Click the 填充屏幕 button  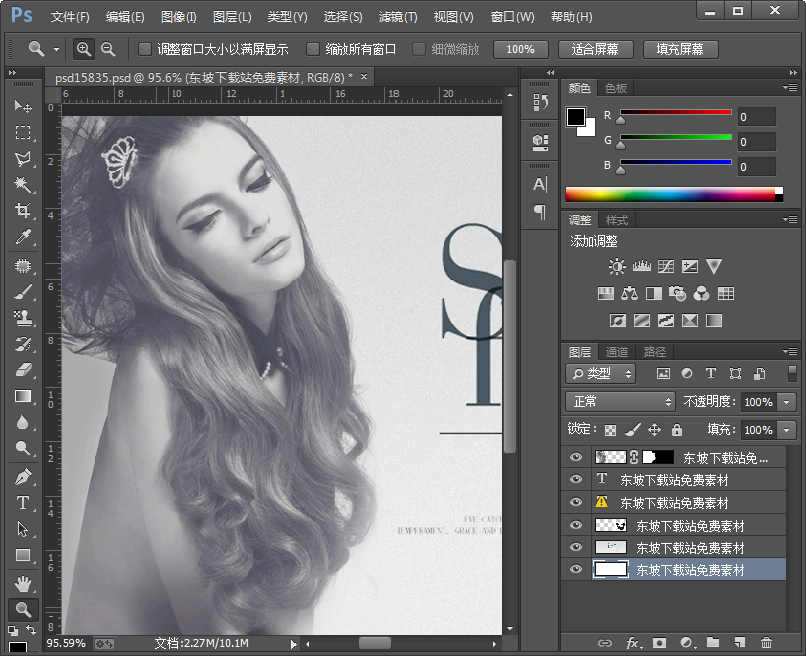(x=679, y=49)
